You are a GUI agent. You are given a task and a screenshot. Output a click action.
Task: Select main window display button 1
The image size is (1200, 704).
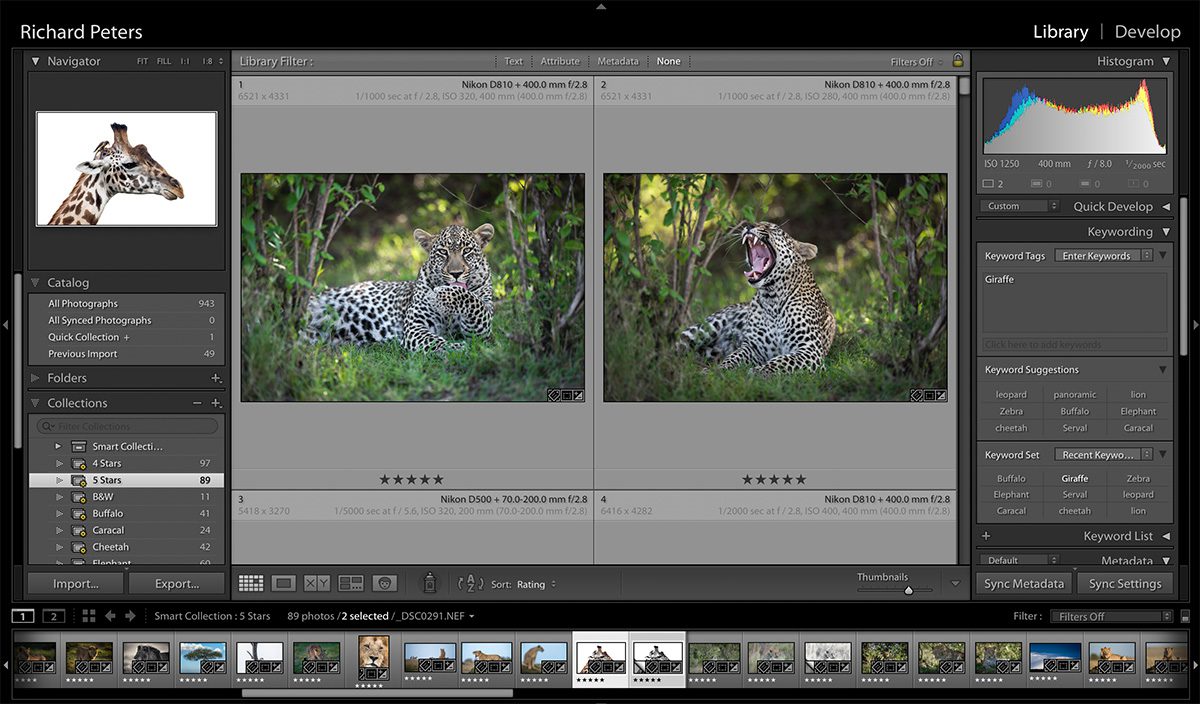(23, 616)
